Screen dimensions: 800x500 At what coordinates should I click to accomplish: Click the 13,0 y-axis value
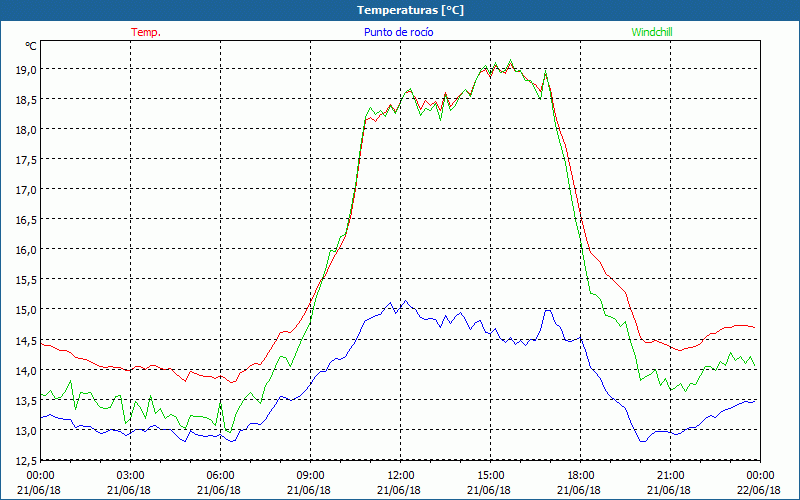26,431
